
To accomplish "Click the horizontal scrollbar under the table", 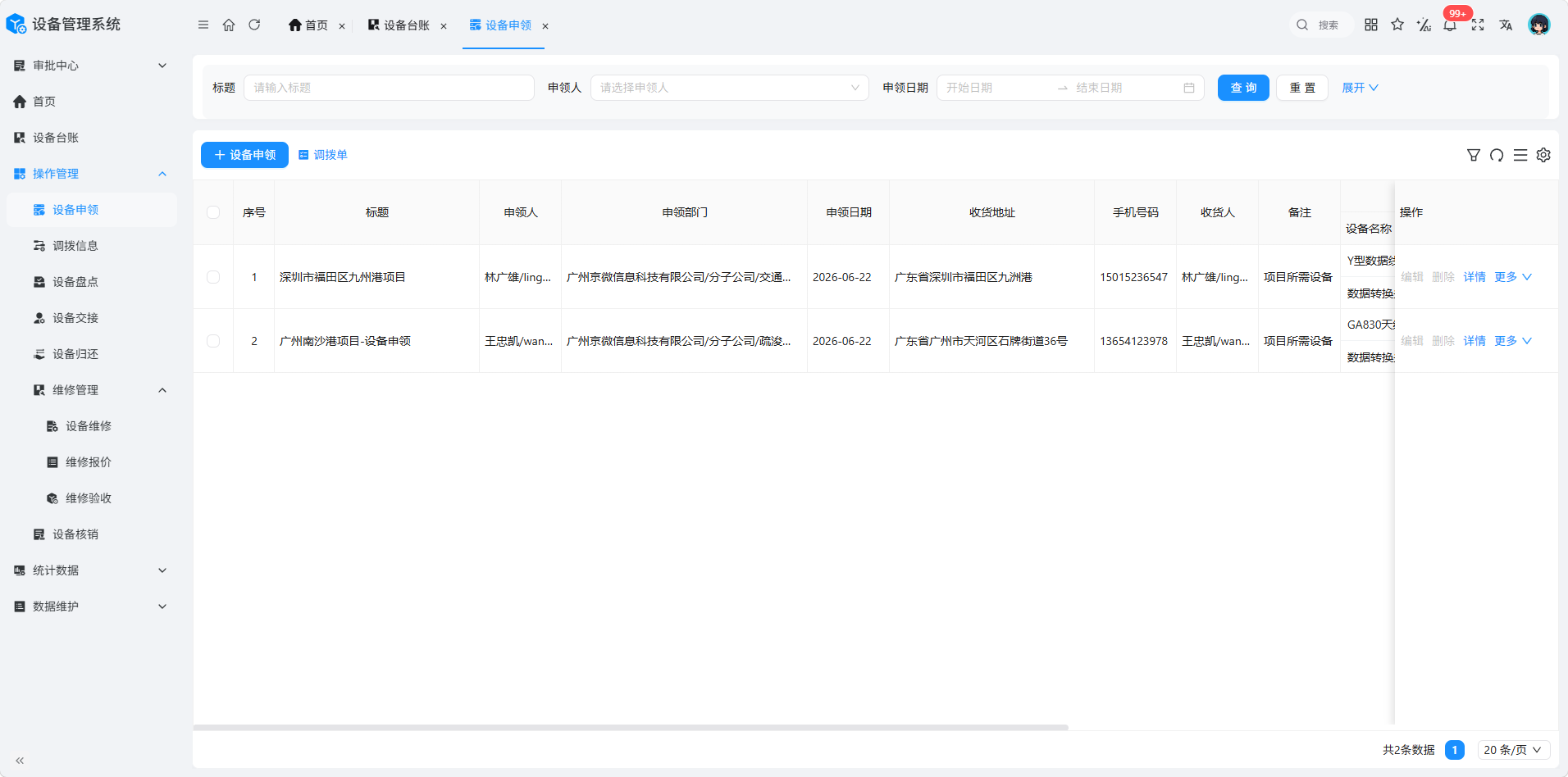I will (631, 727).
